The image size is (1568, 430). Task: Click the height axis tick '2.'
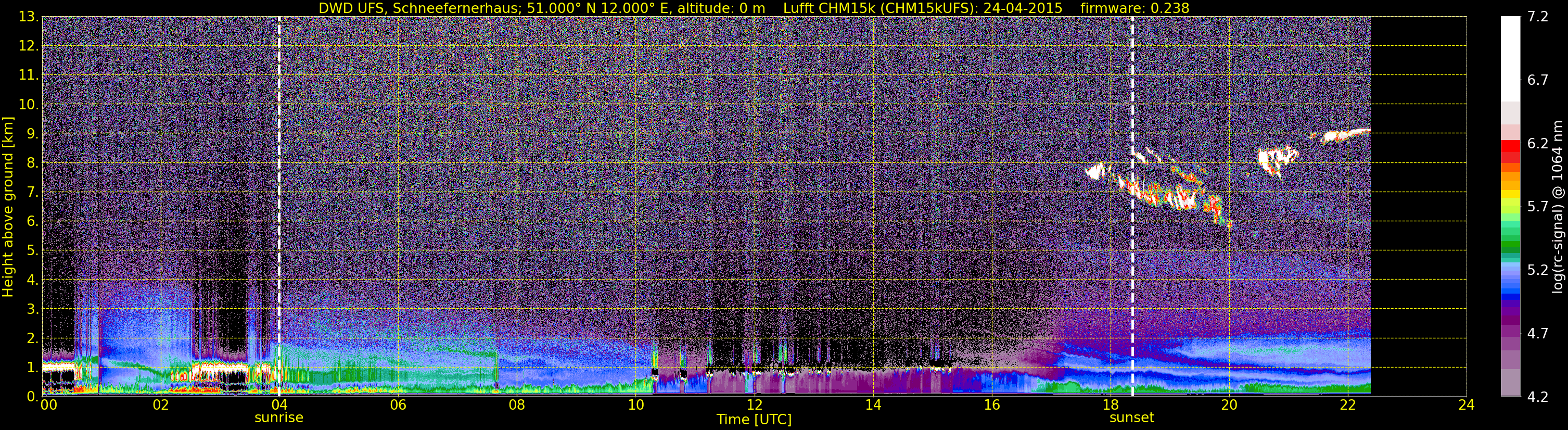point(32,339)
